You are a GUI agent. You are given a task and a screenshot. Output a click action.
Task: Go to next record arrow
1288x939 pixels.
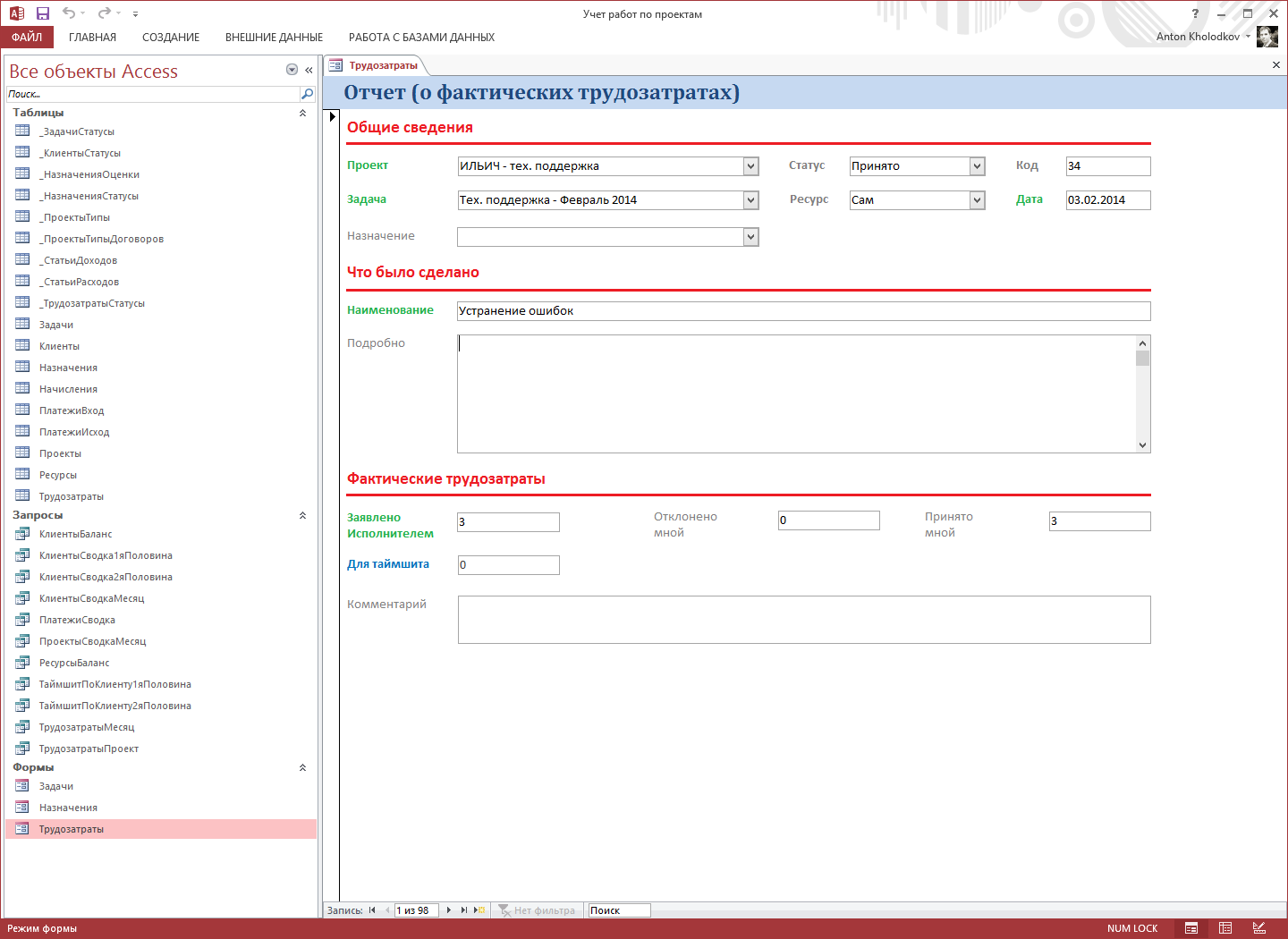click(448, 910)
